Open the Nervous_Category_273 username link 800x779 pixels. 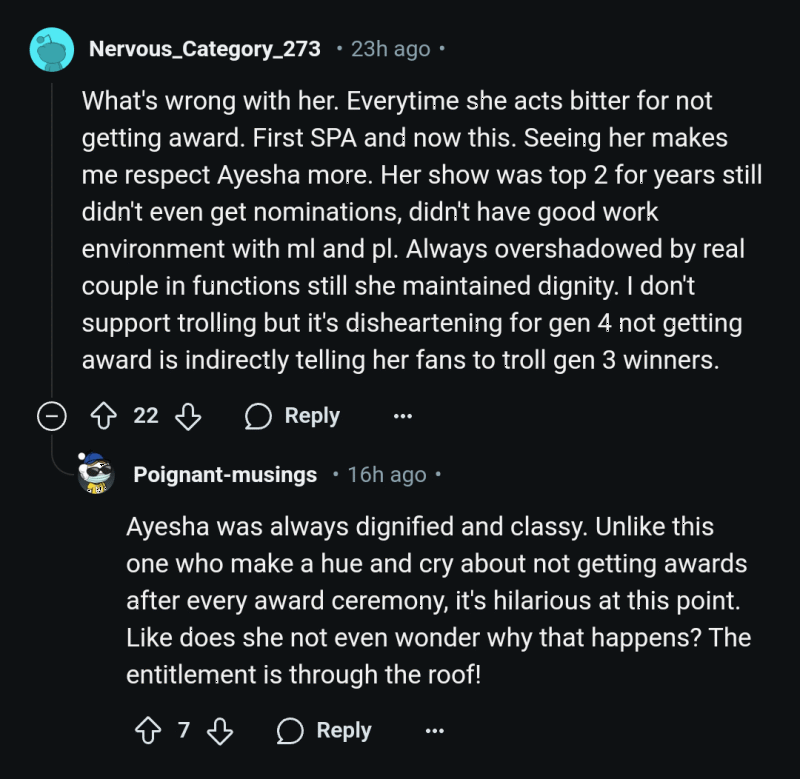[205, 49]
